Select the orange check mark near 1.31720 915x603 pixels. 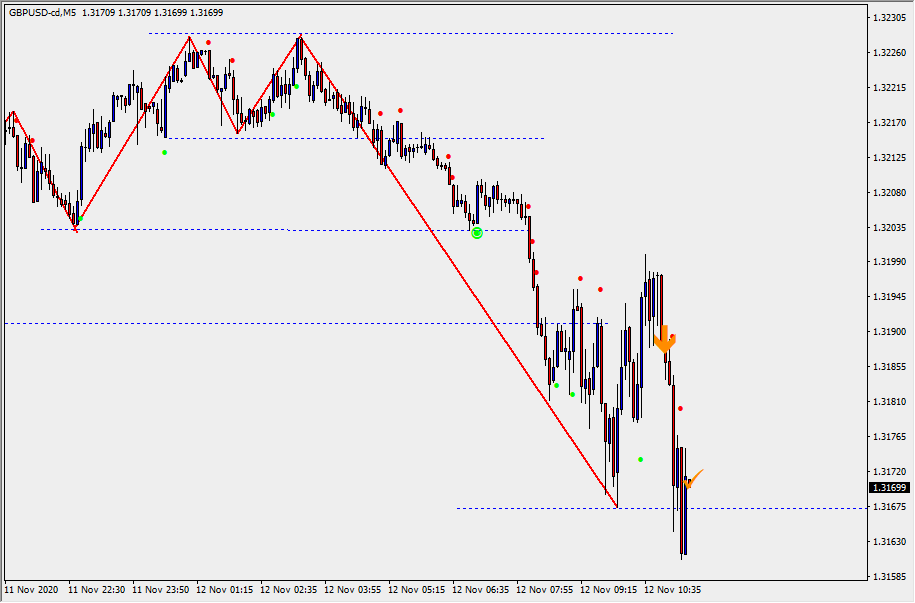(693, 478)
